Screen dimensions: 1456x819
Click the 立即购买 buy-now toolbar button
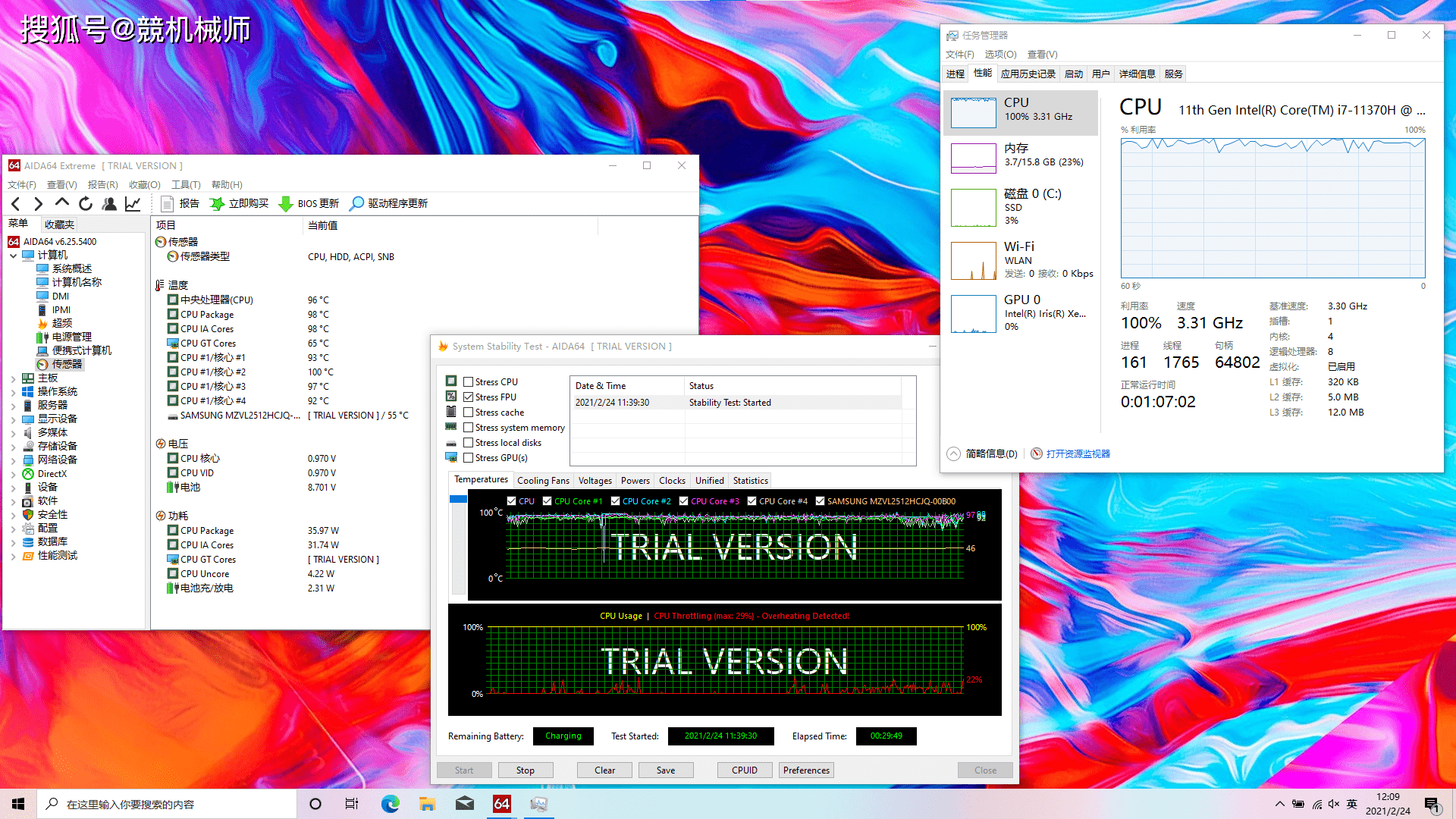[240, 203]
